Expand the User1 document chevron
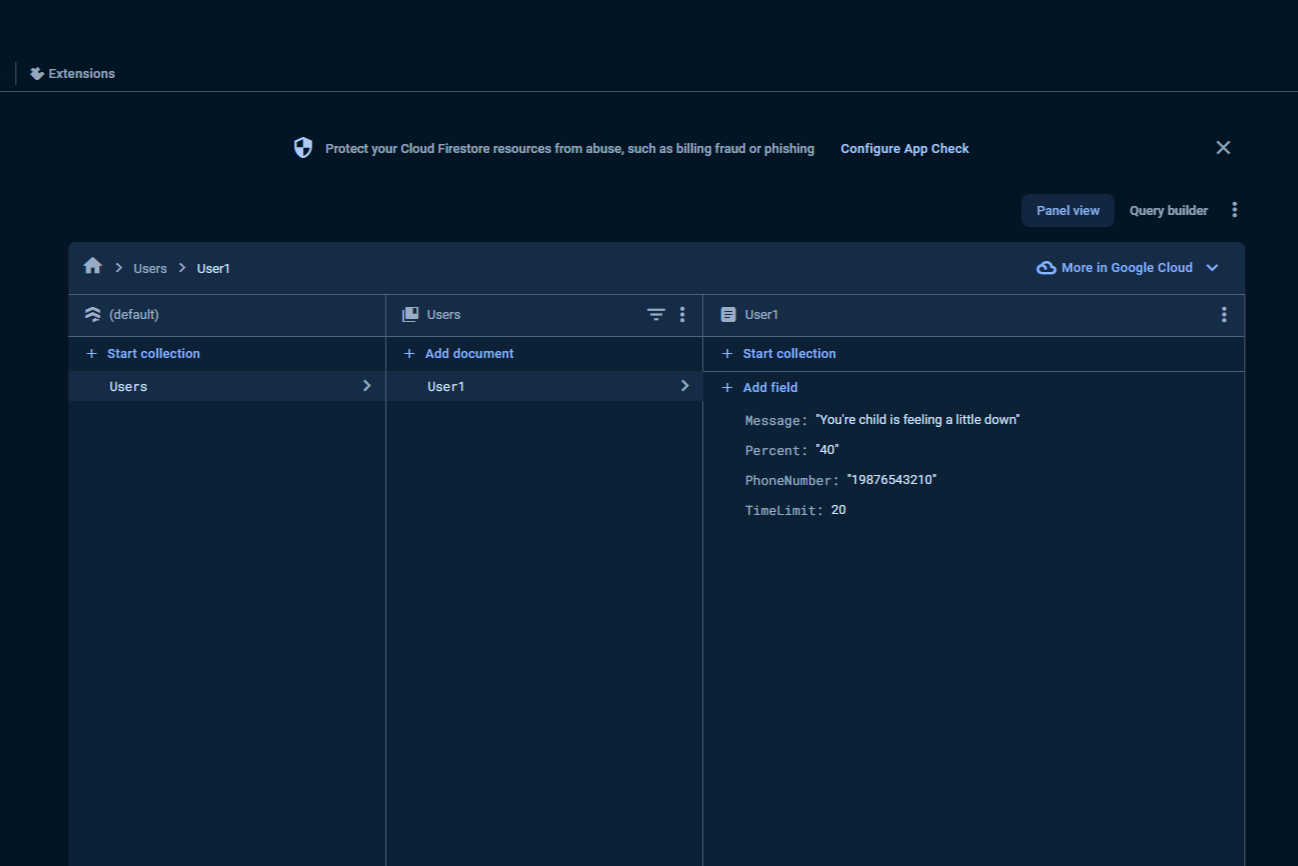 (x=685, y=386)
